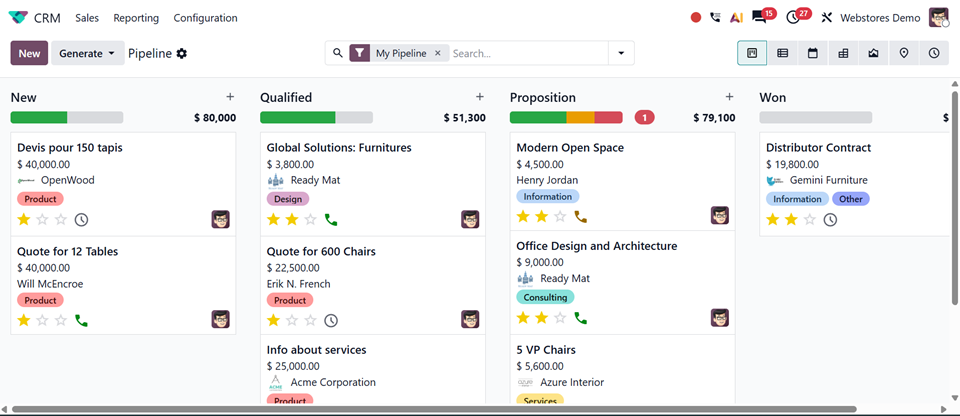Screen dimensions: 960x416
Task: Open the Configuration menu
Action: click(205, 18)
